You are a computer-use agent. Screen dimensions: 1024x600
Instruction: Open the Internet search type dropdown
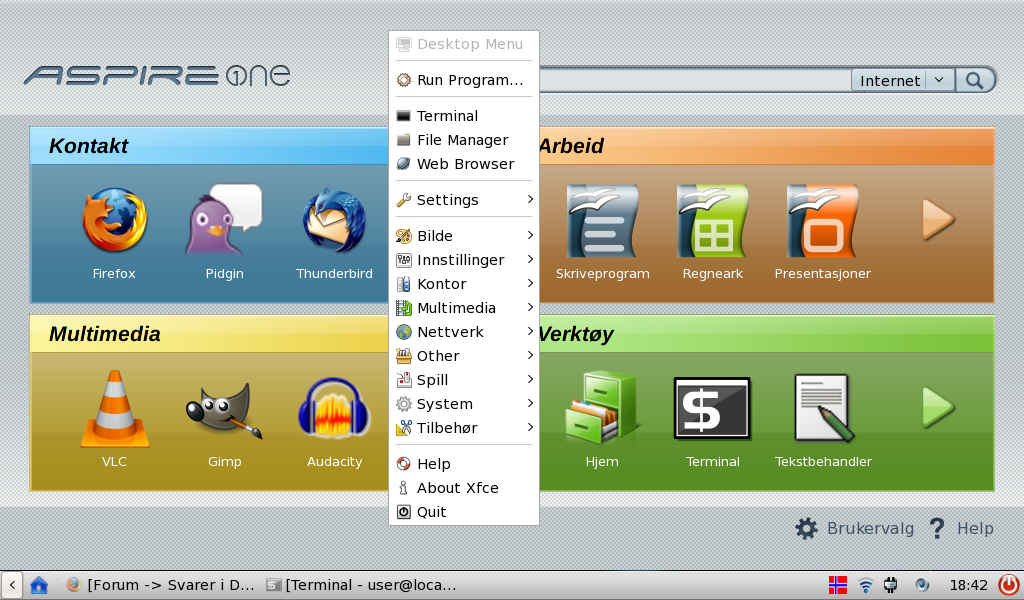[x=903, y=80]
